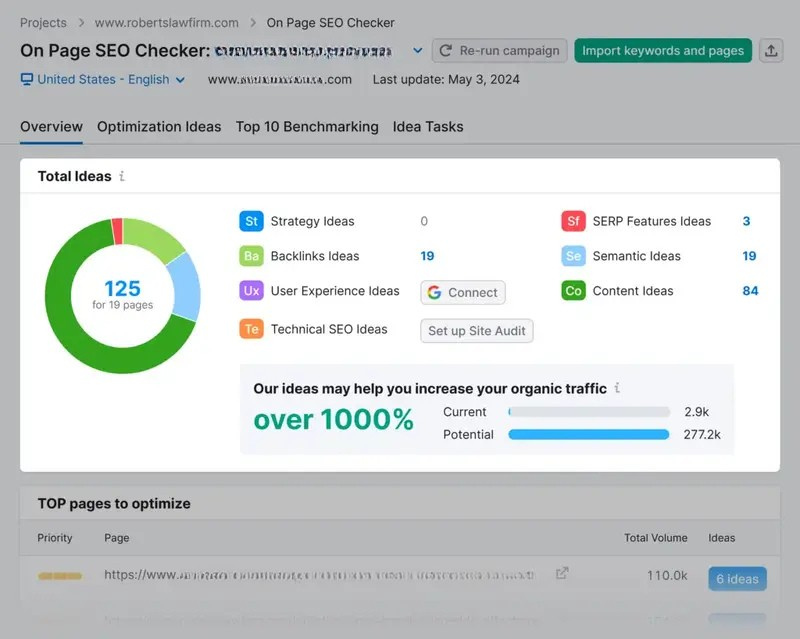Click the User Experience Ux icon
The width and height of the screenshot is (800, 639).
tap(252, 290)
